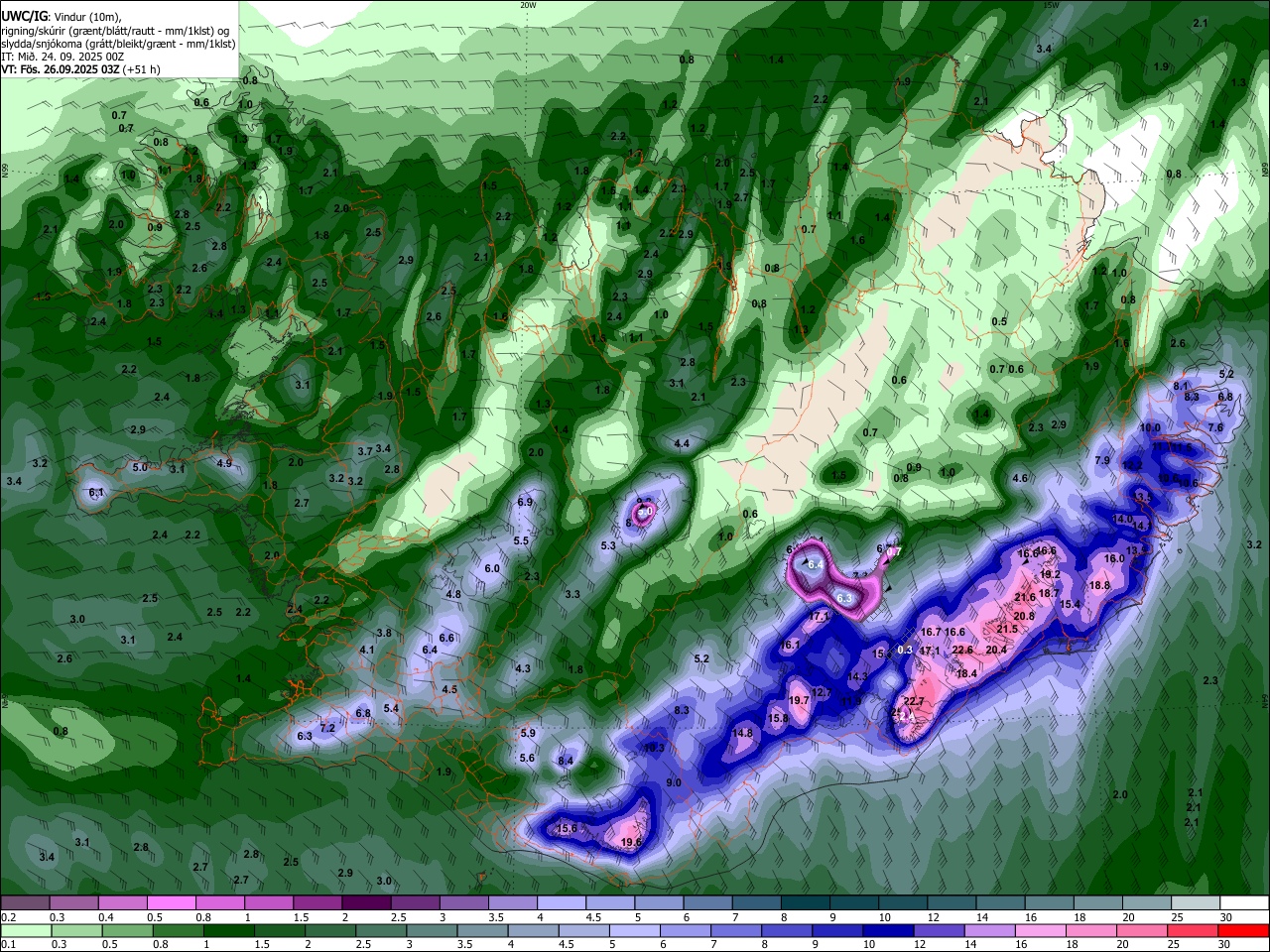1270x952 pixels.
Task: Click the '0.2' label in the upper legend row
Action: pyautogui.click(x=8, y=917)
